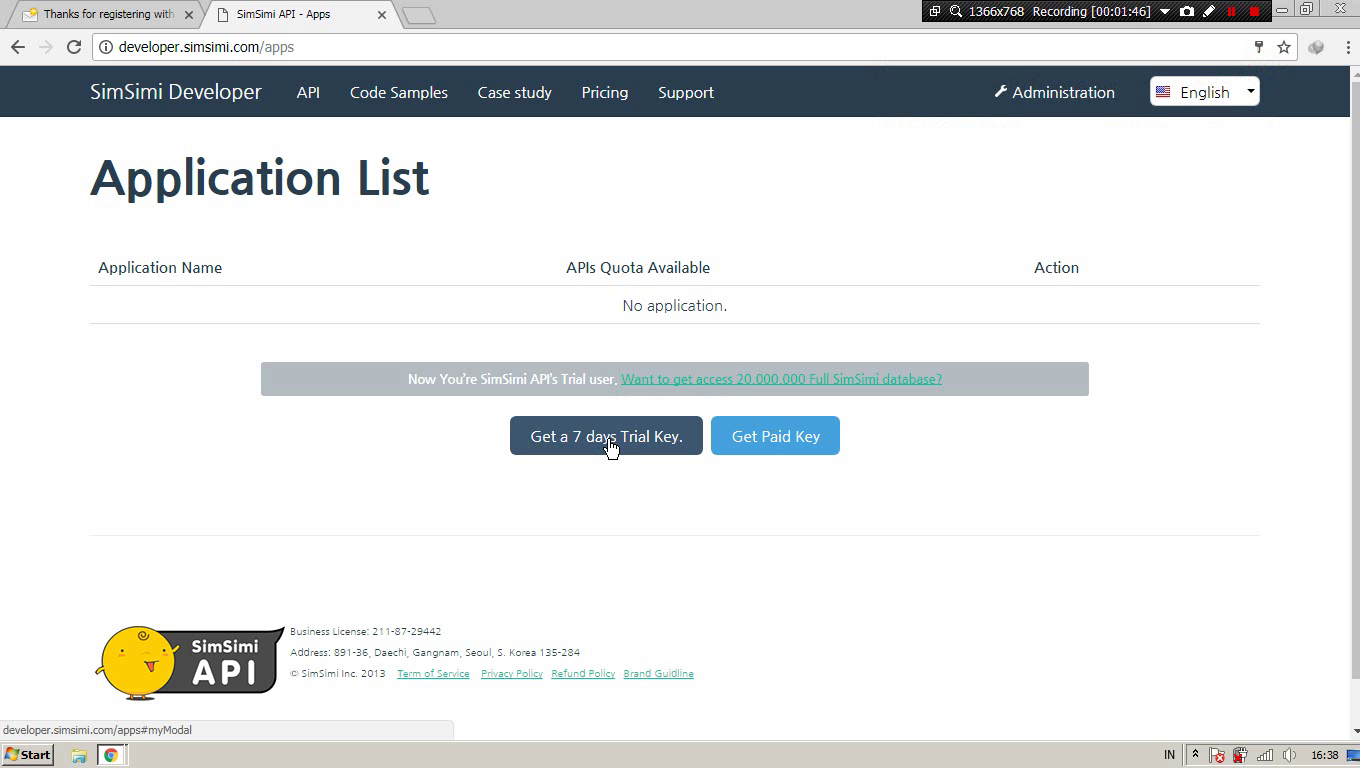The image size is (1360, 768).
Task: Expand the recorder options arrow
Action: pos(1165,12)
